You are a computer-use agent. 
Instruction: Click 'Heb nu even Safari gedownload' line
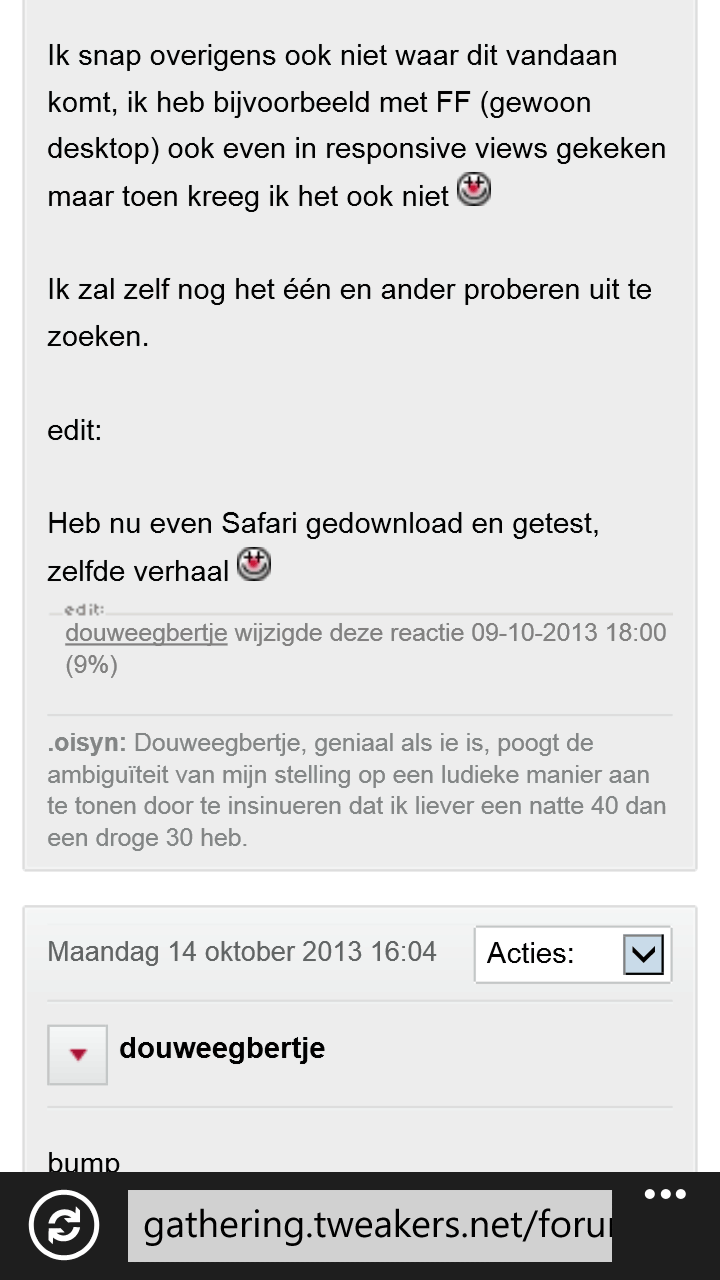click(323, 523)
